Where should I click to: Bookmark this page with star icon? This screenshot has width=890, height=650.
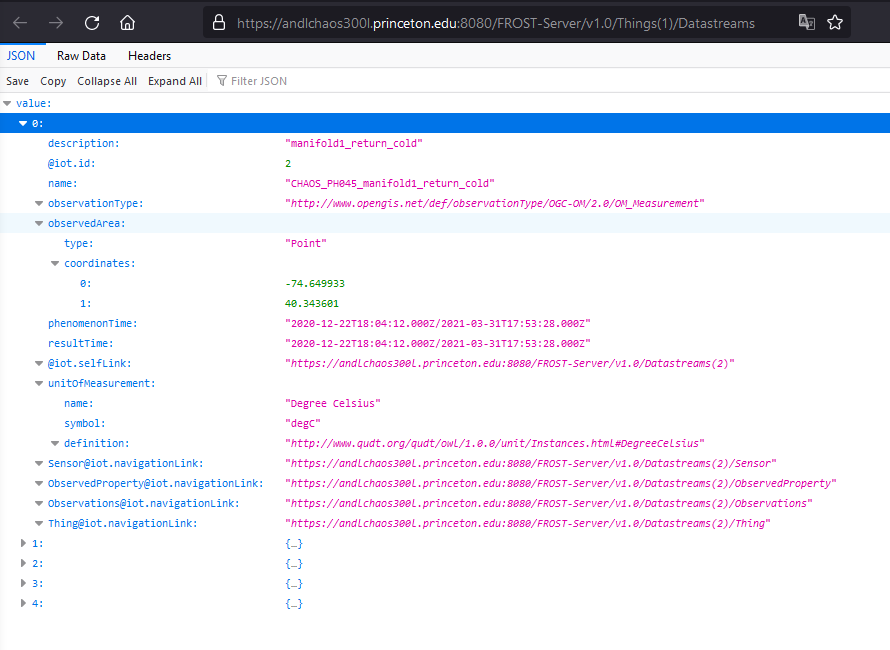(835, 22)
